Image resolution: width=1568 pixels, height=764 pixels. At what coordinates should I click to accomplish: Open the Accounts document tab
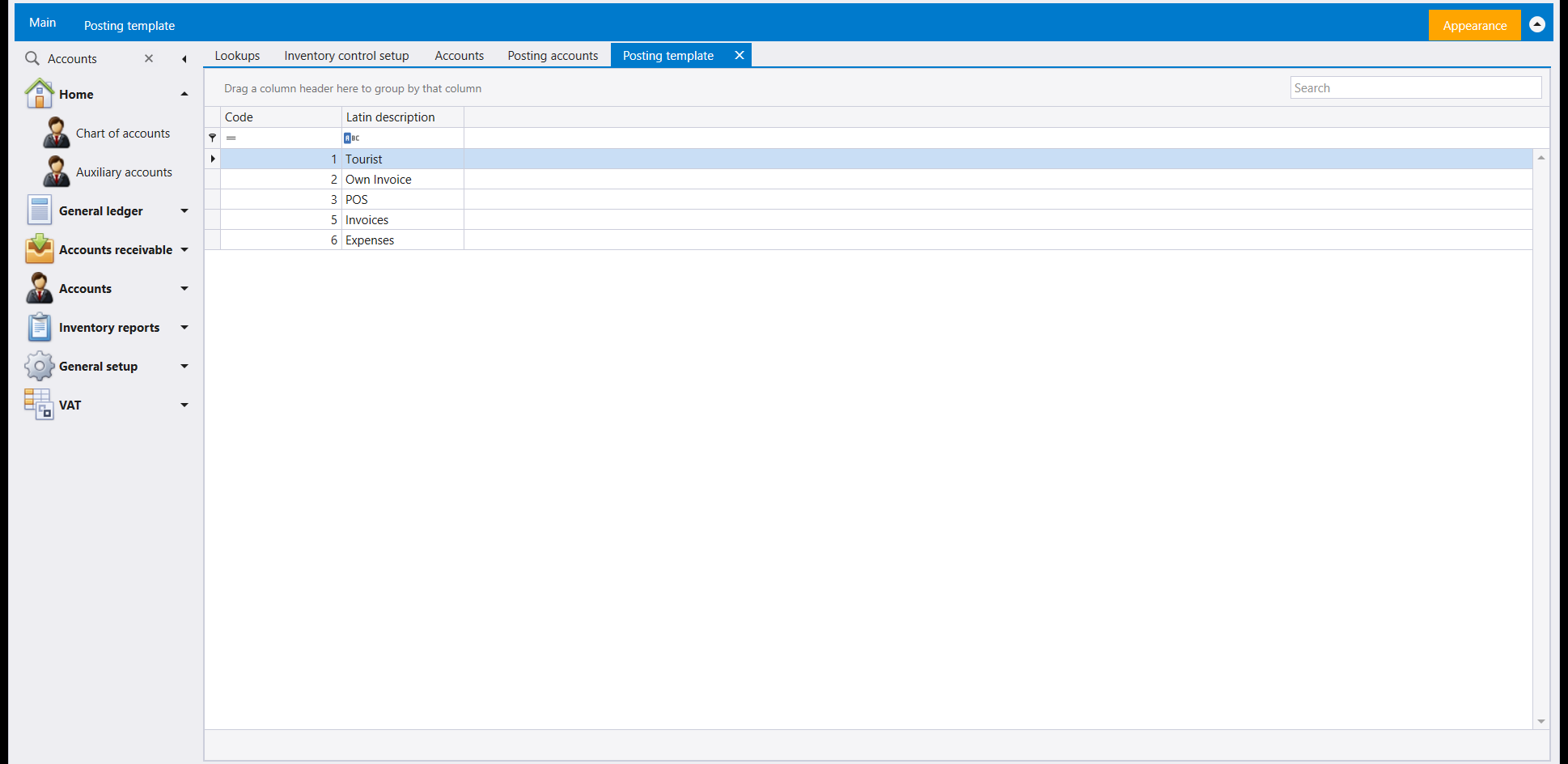pos(459,55)
